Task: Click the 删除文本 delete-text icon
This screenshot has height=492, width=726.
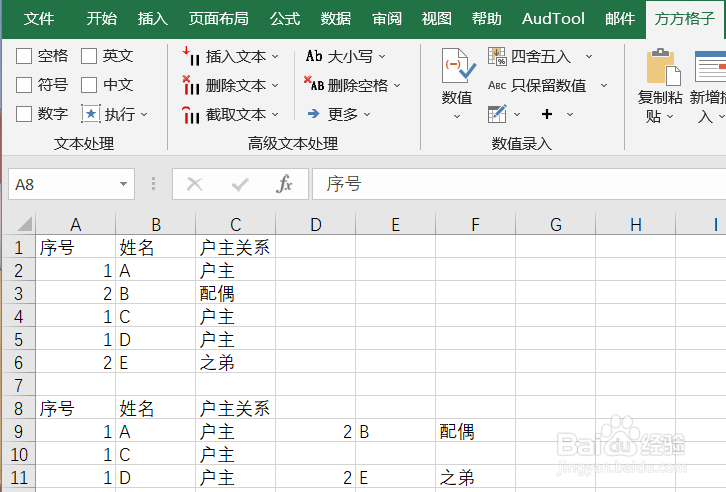Action: tap(191, 85)
